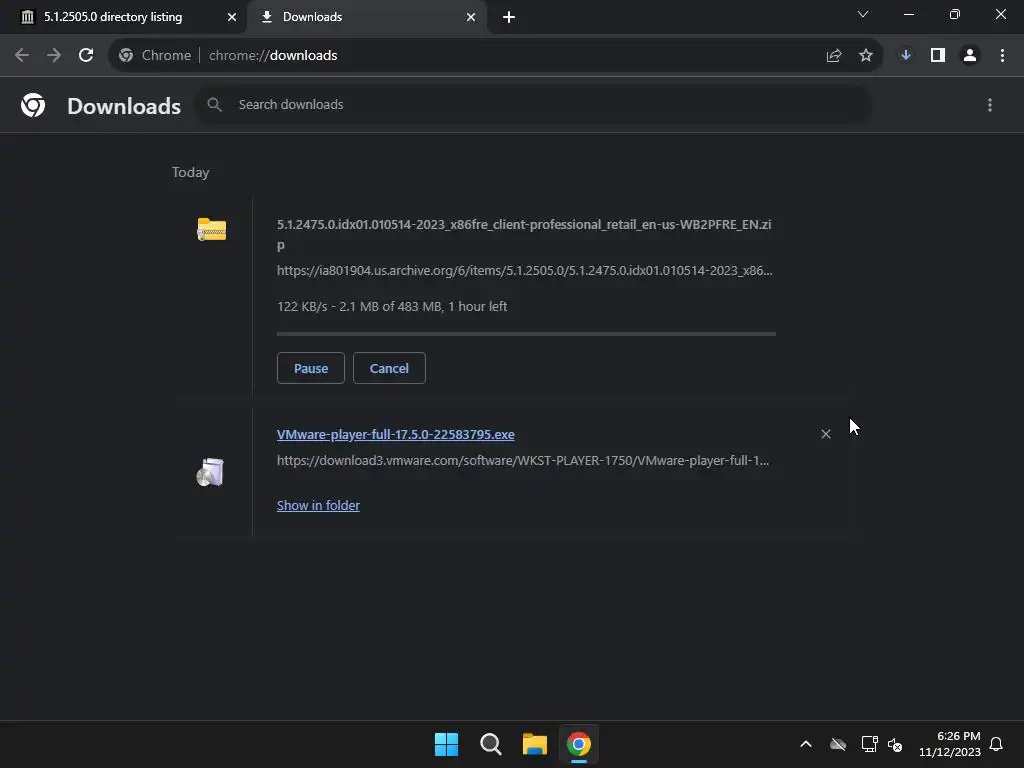This screenshot has width=1024, height=768.
Task: Open the downloads tray icon in toolbar
Action: (x=906, y=56)
